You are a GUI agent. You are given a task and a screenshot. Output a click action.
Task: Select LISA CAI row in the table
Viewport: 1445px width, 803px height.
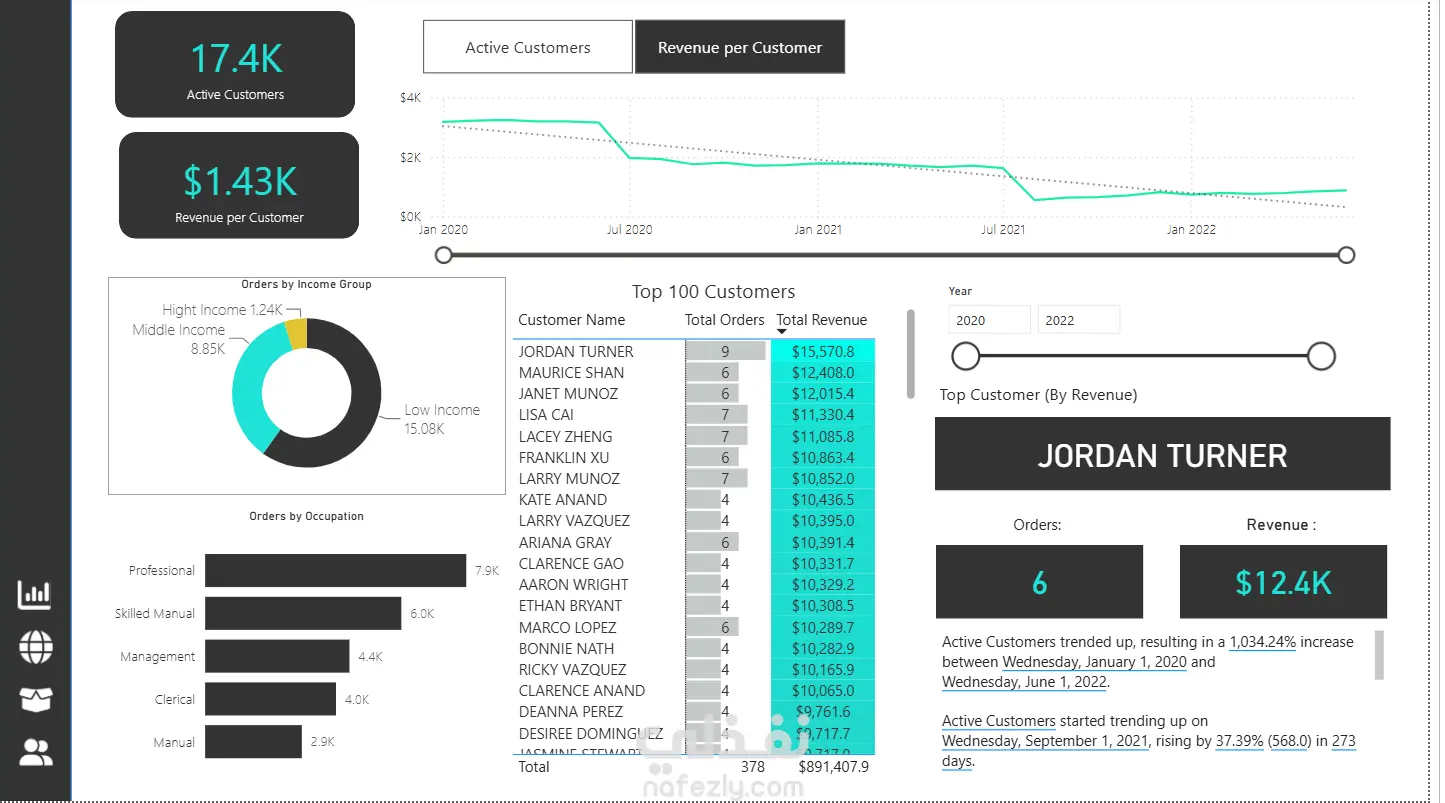click(694, 414)
